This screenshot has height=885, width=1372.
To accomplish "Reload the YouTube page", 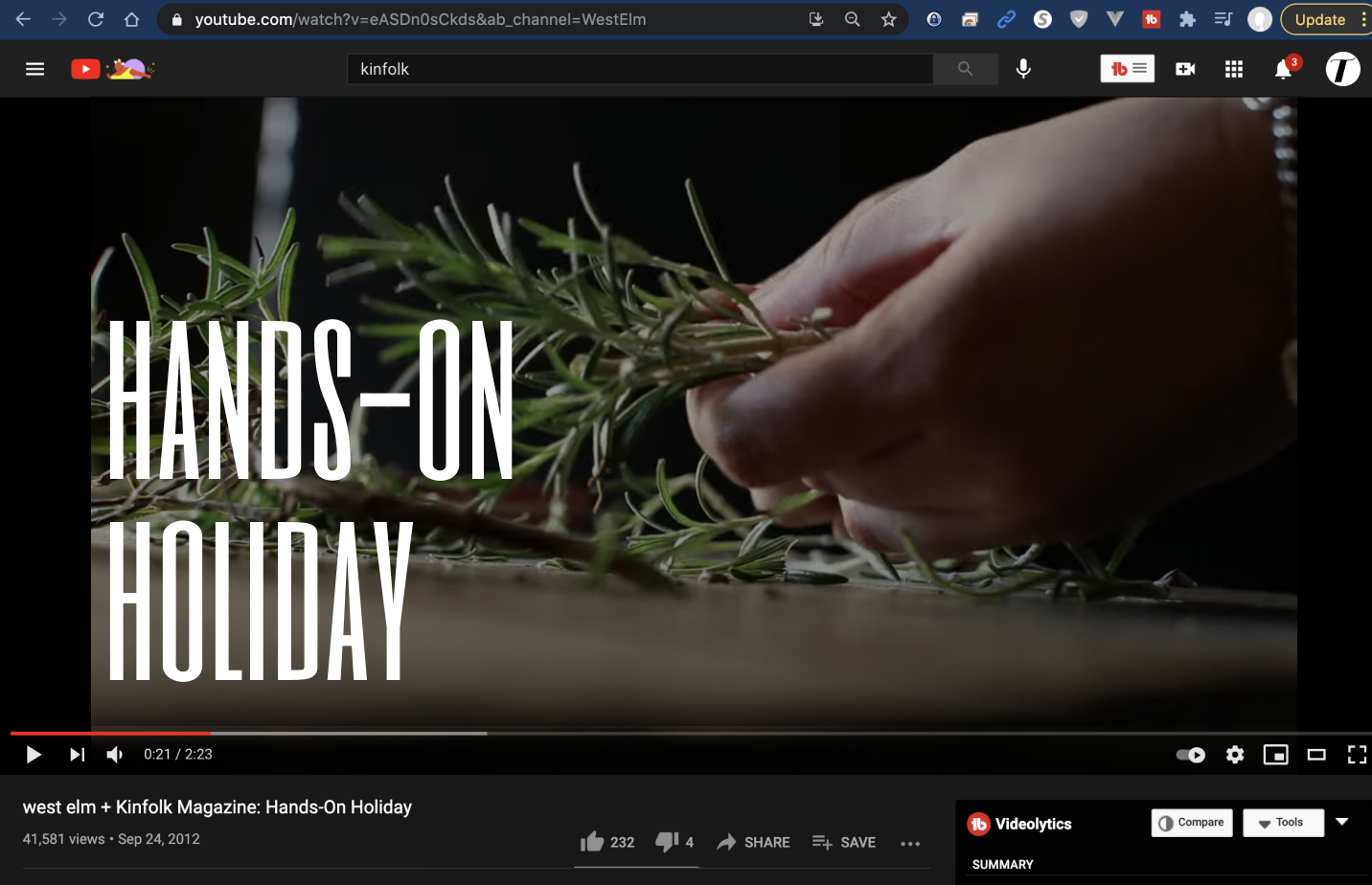I will click(x=96, y=19).
